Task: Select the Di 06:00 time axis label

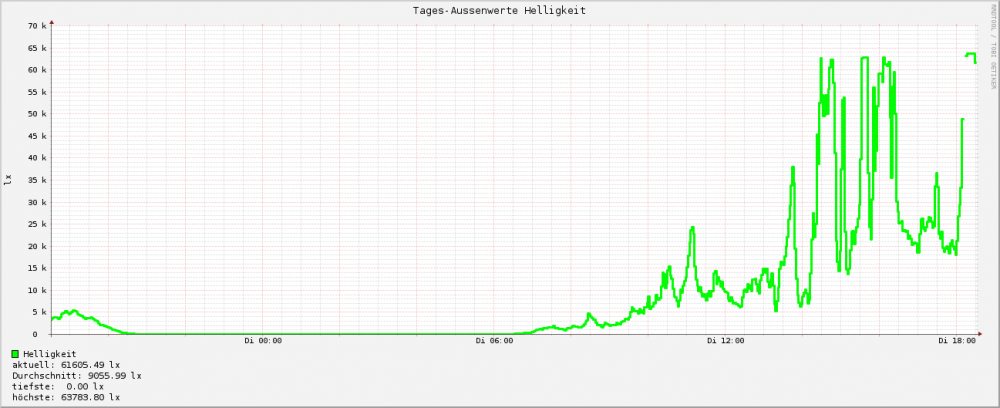Action: (494, 341)
